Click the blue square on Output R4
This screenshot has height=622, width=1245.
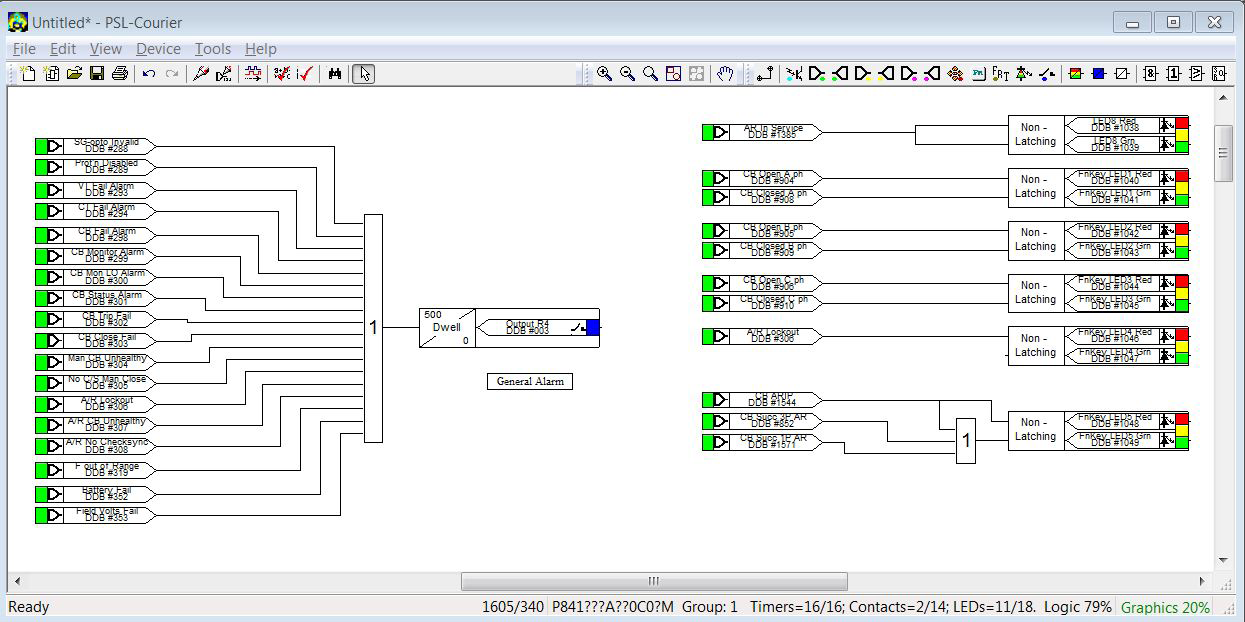pyautogui.click(x=593, y=327)
